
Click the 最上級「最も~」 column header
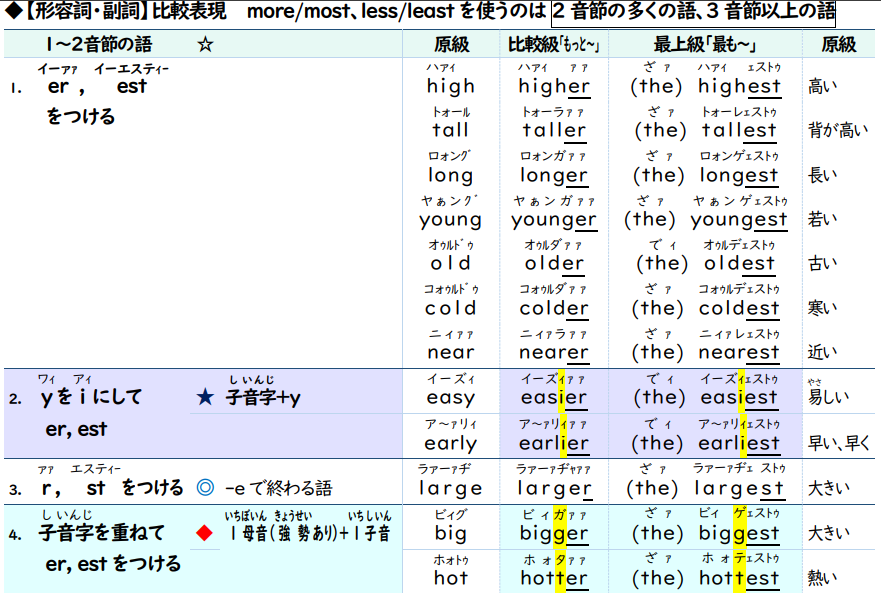click(704, 45)
